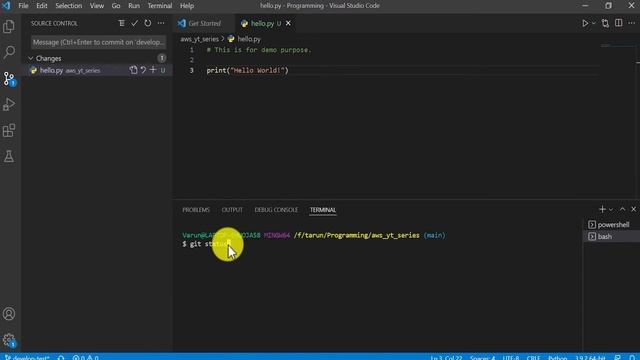Open the Extensions view
The height and width of the screenshot is (360, 640).
coord(9,131)
